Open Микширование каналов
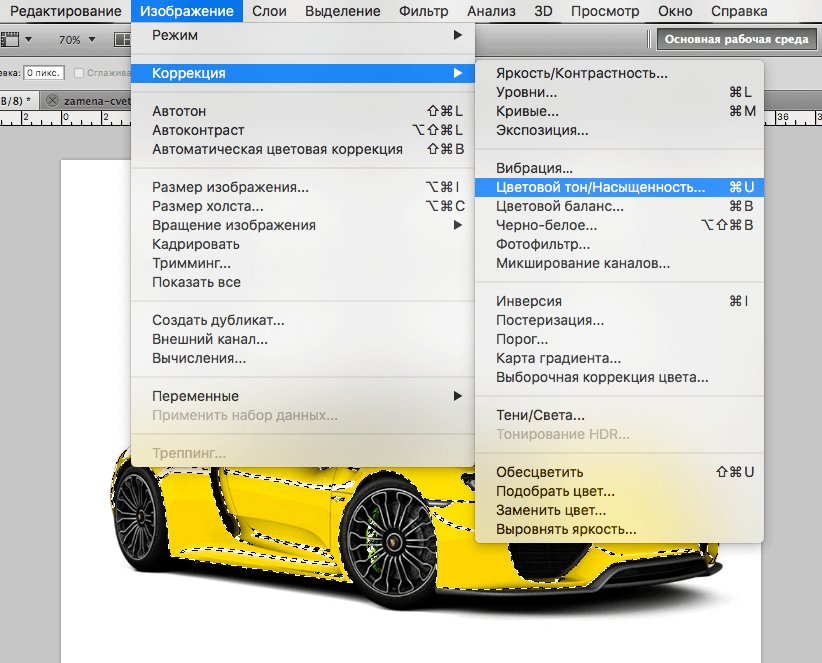The image size is (822, 663). 619,263
